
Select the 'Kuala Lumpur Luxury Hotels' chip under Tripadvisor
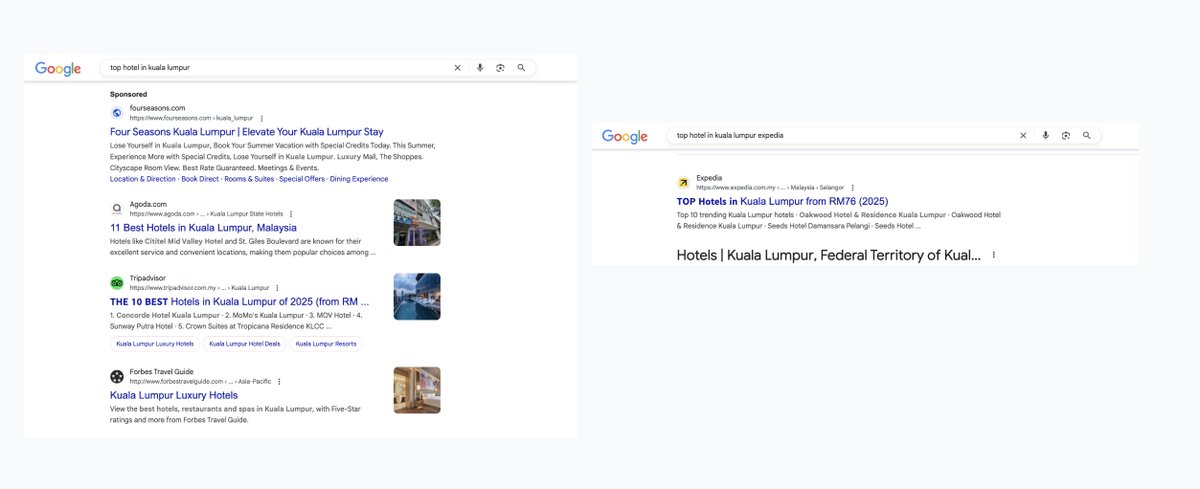(x=155, y=344)
